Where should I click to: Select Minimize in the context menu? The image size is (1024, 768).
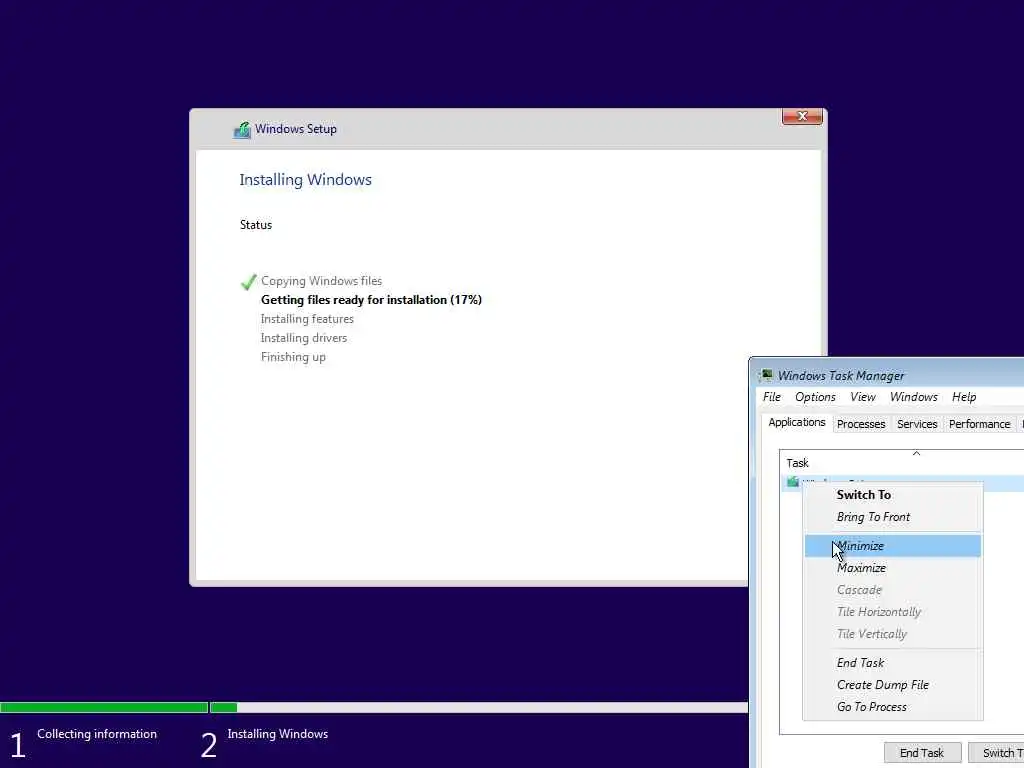point(893,546)
